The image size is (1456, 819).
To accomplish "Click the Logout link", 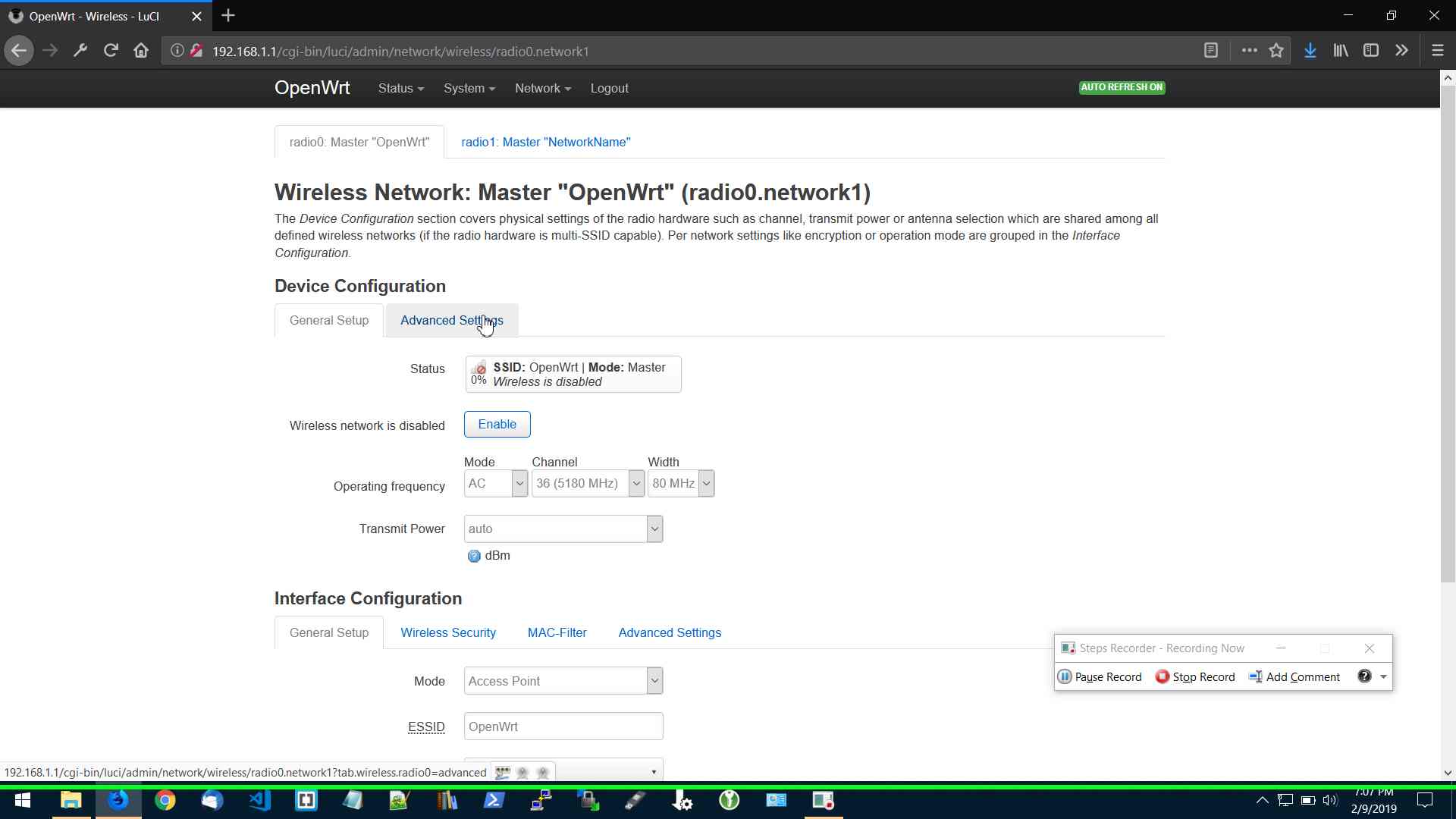I will (x=609, y=89).
